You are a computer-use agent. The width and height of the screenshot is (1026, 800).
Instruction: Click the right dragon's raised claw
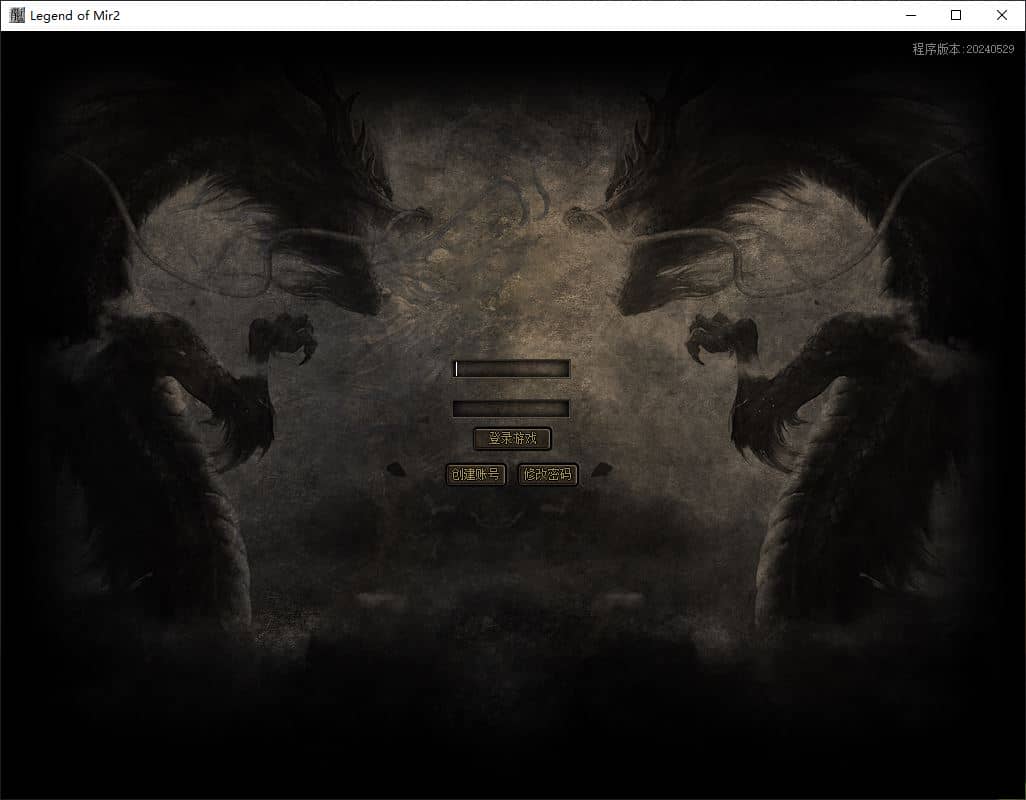[722, 337]
